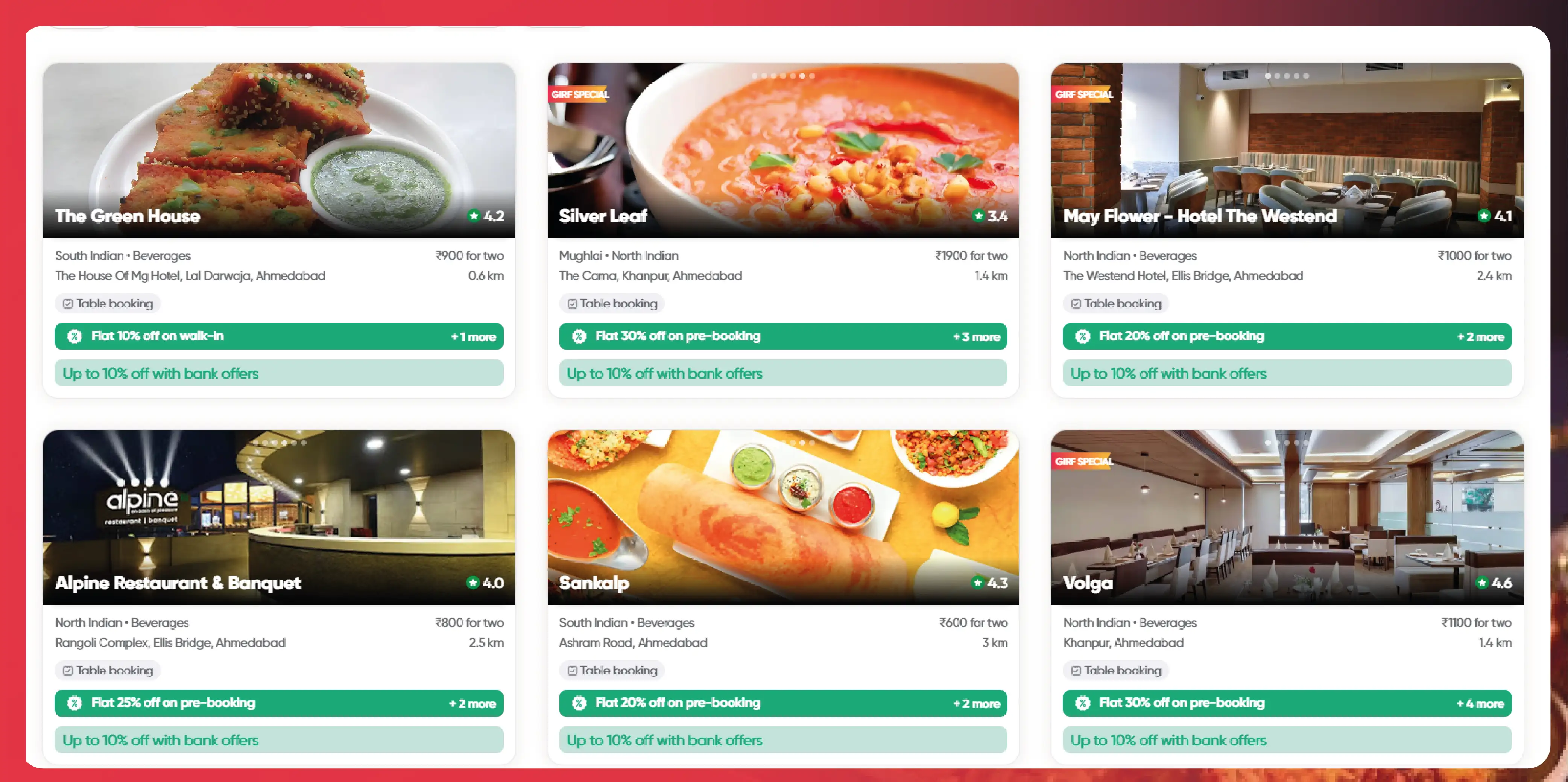This screenshot has width=1568, height=782.
Task: Open the bank offers banner on the Alpine Restaurant card
Action: tap(279, 740)
